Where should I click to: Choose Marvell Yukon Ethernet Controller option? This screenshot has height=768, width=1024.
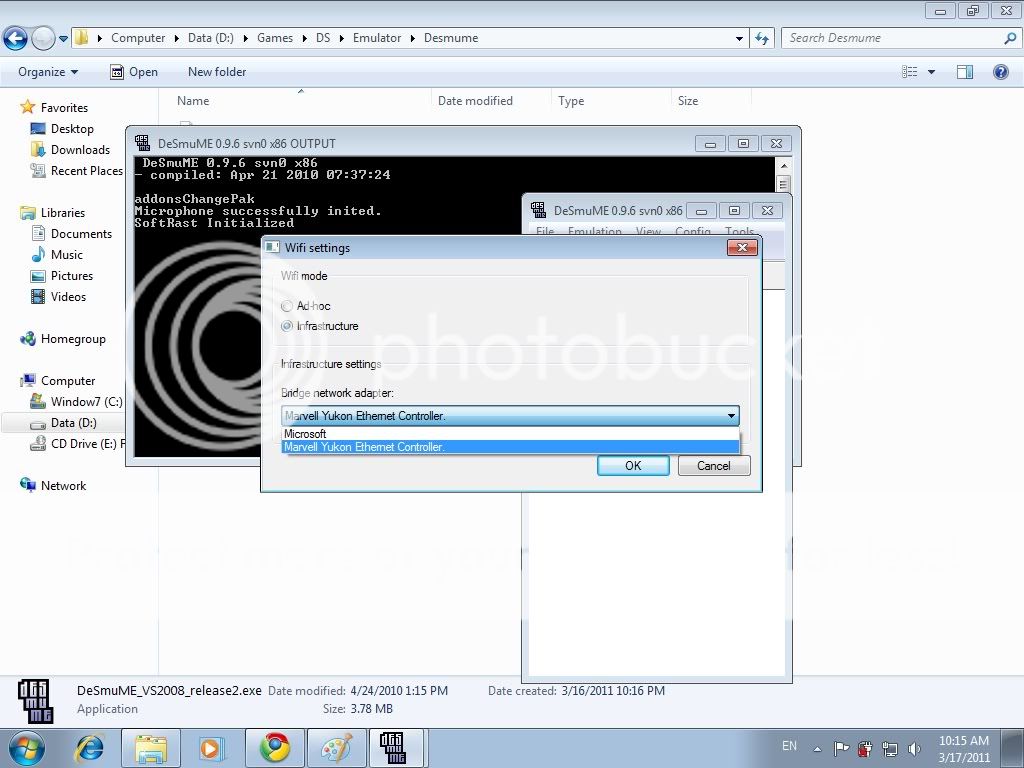click(364, 447)
